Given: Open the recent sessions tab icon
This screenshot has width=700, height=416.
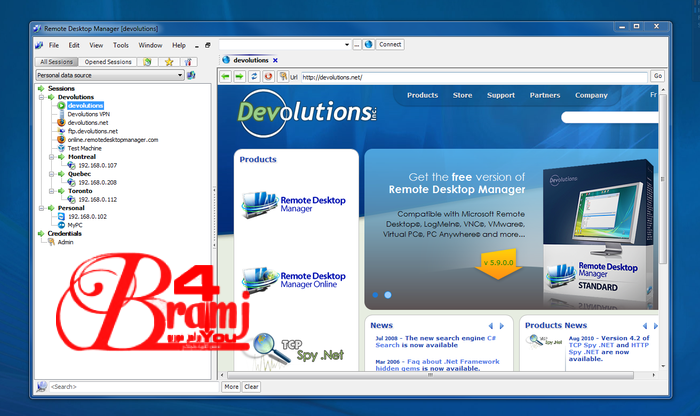Looking at the screenshot, I should point(147,62).
